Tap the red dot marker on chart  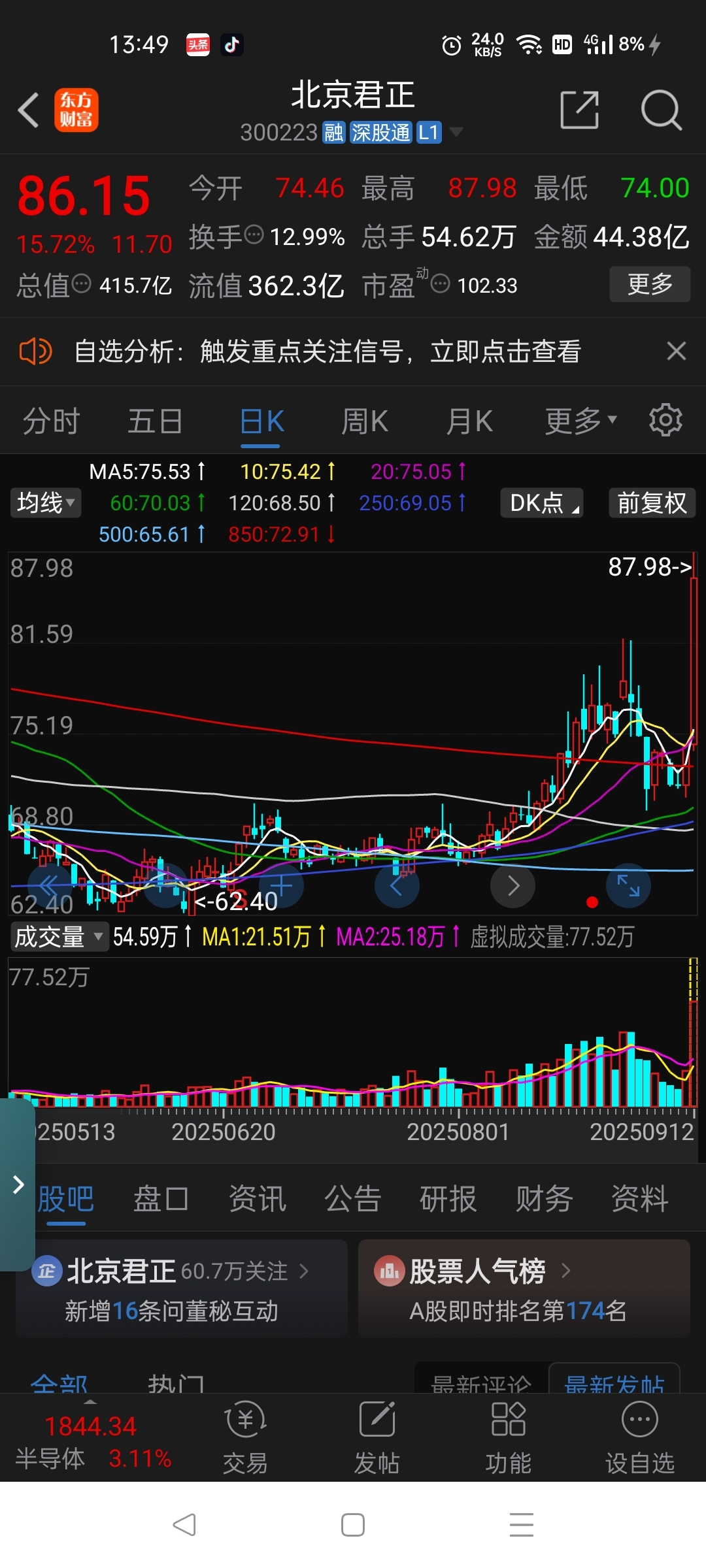592,902
